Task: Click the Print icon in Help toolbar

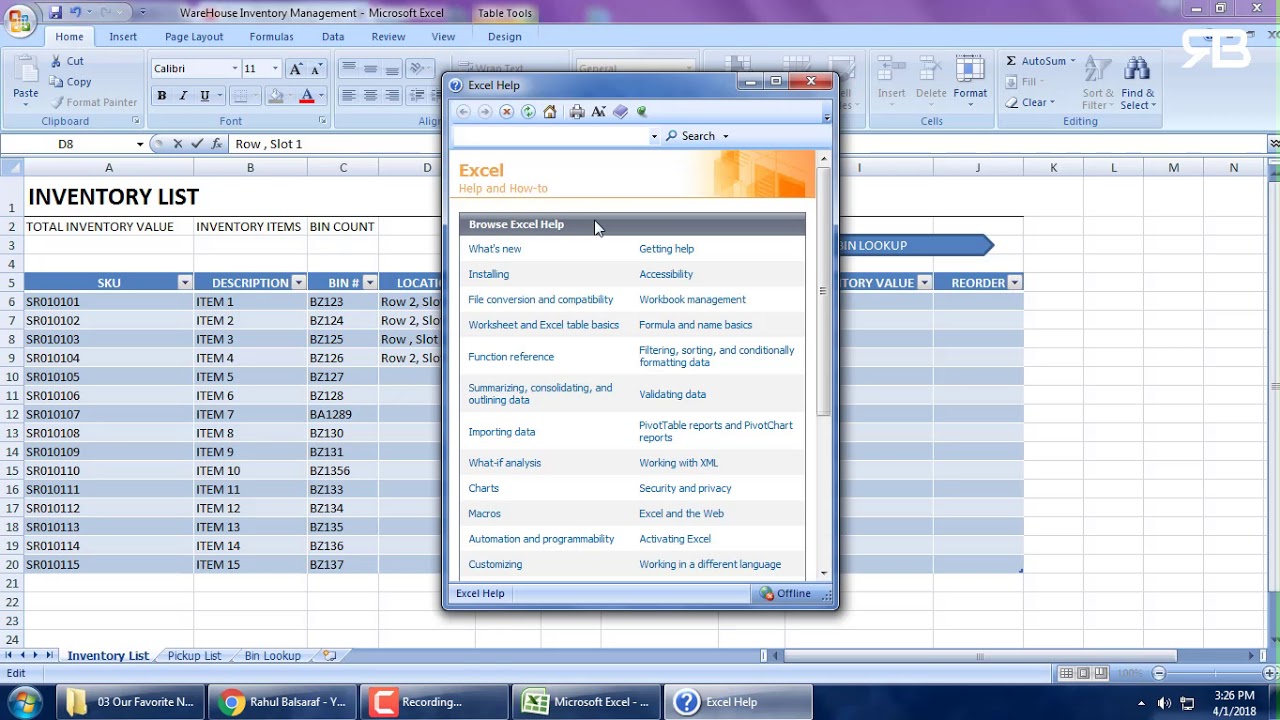Action: (x=577, y=112)
